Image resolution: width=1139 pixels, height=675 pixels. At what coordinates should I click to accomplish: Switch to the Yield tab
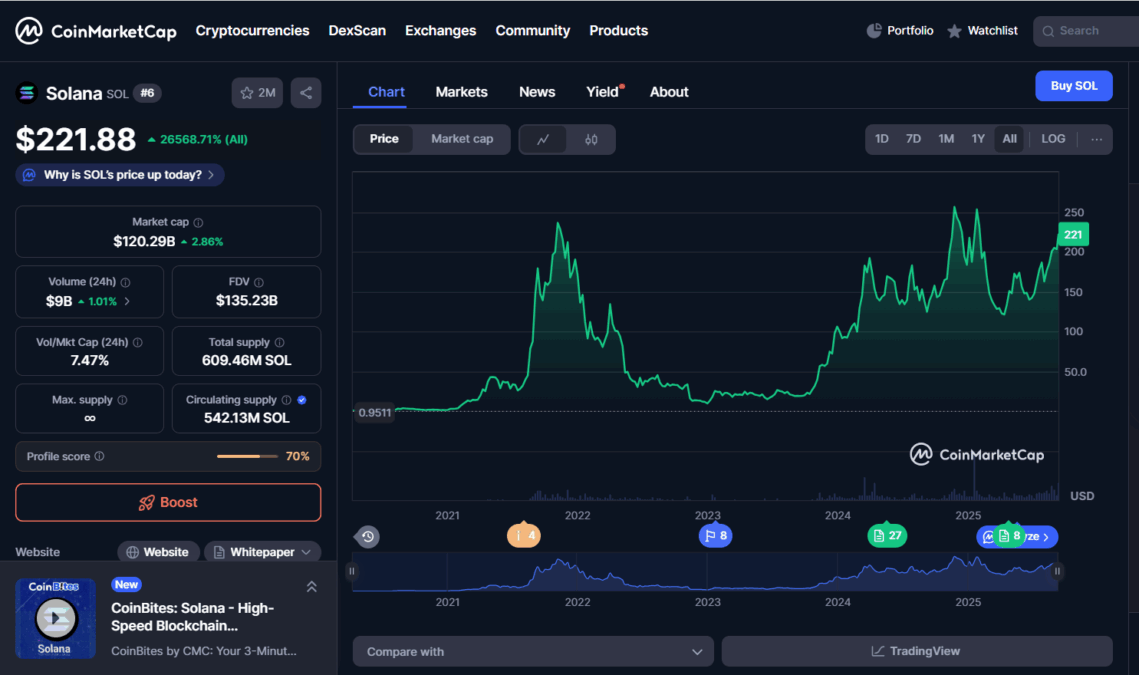tap(604, 92)
